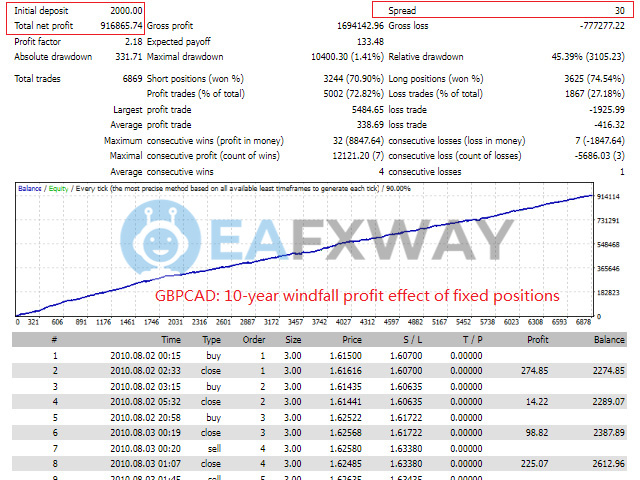Click the S/L cell 1.61722 in row 5

click(x=406, y=418)
